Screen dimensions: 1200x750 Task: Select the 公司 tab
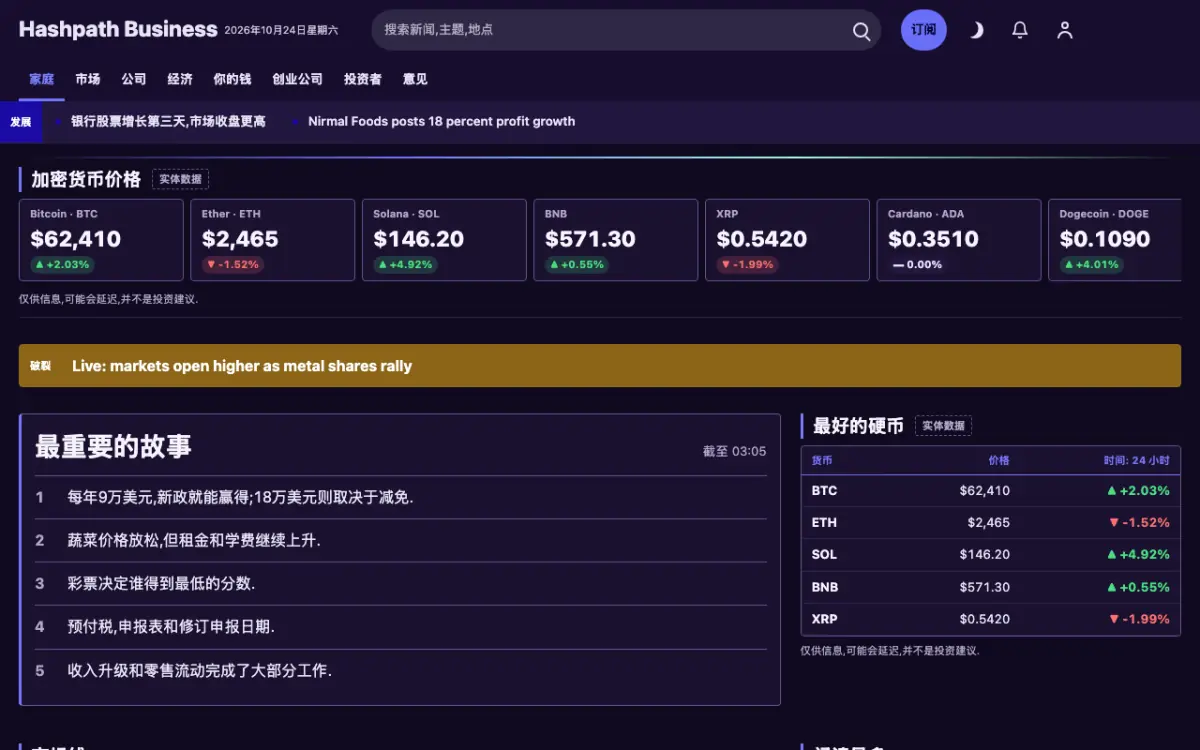pyautogui.click(x=134, y=79)
